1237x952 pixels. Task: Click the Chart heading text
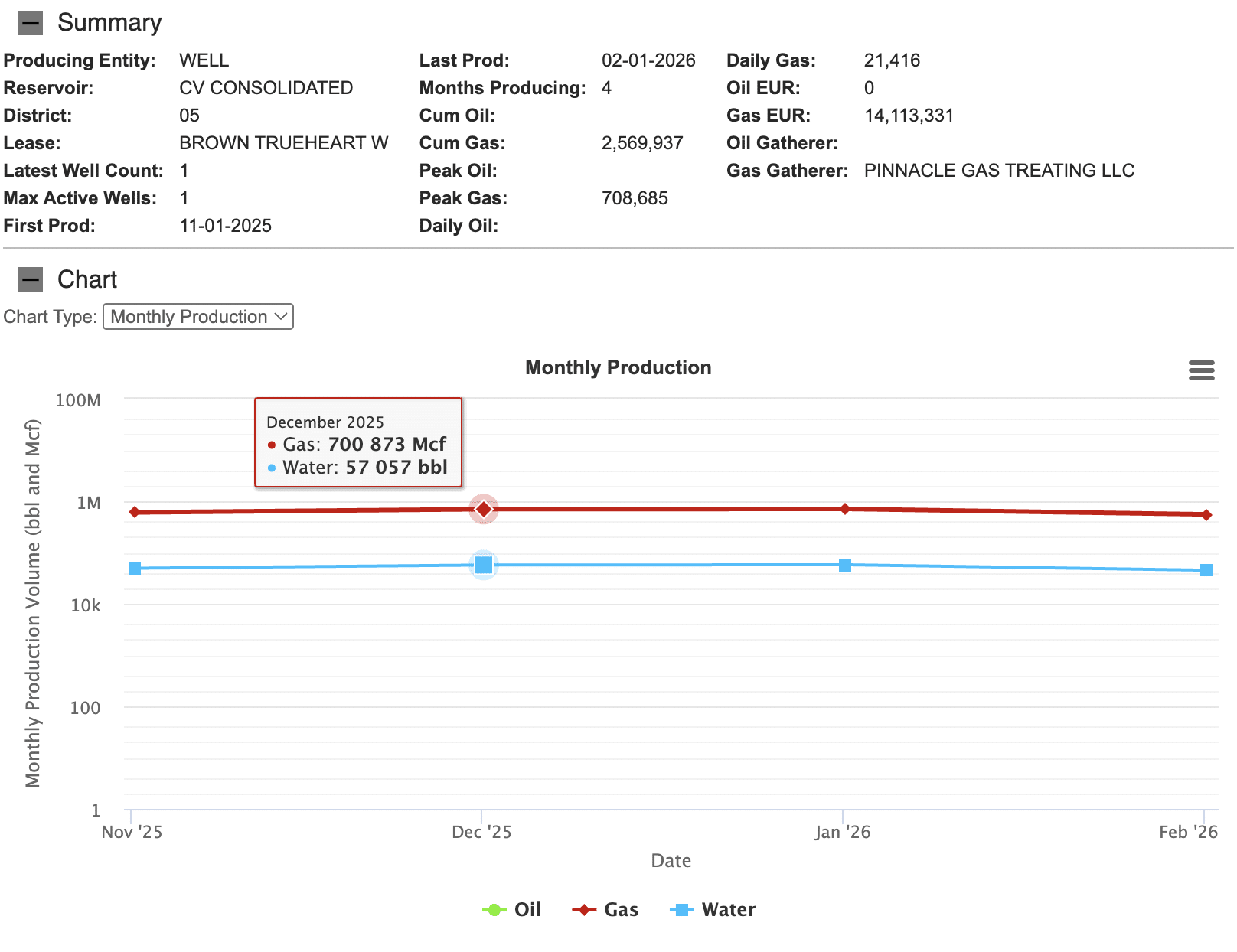[x=87, y=279]
